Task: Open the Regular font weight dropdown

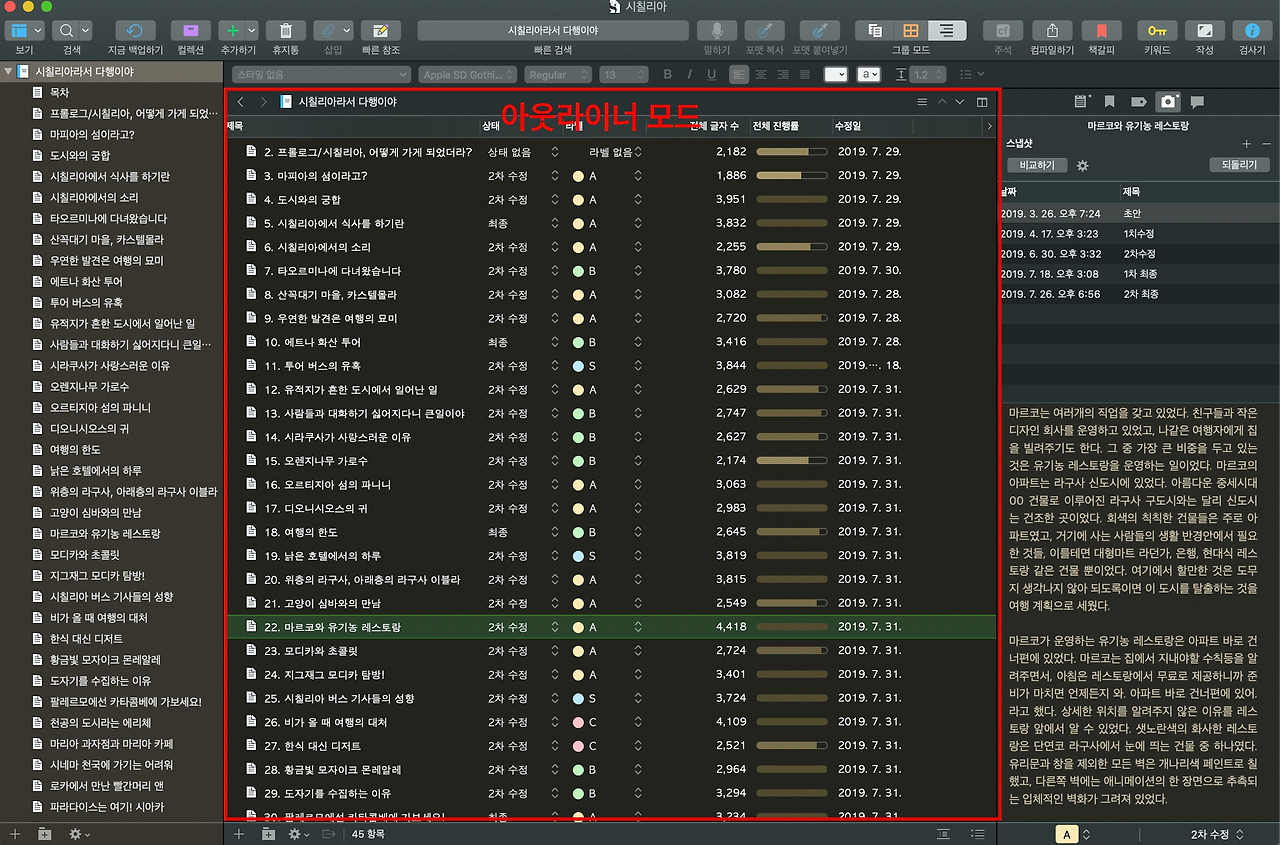Action: 558,74
